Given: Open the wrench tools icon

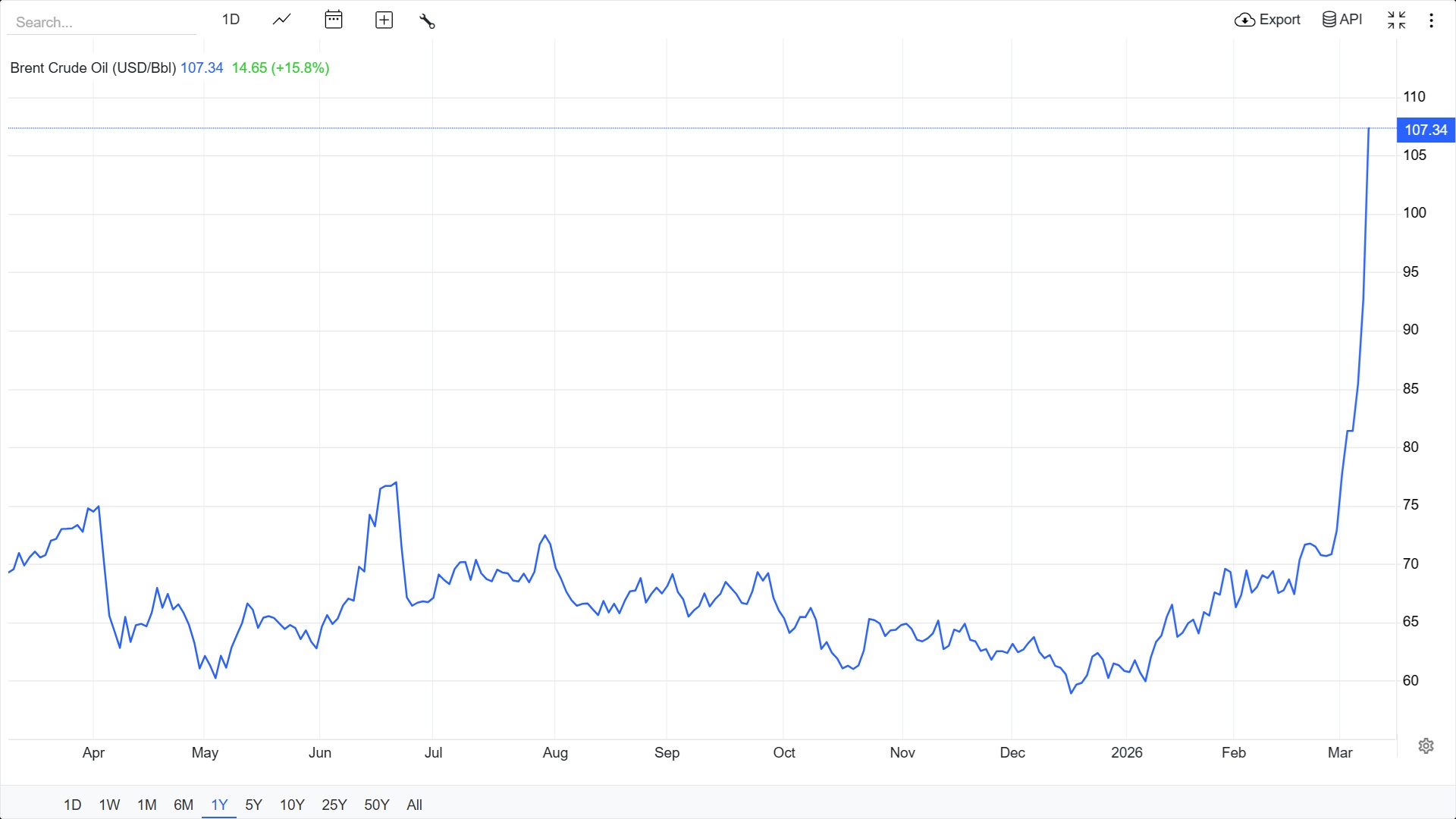Looking at the screenshot, I should (427, 20).
